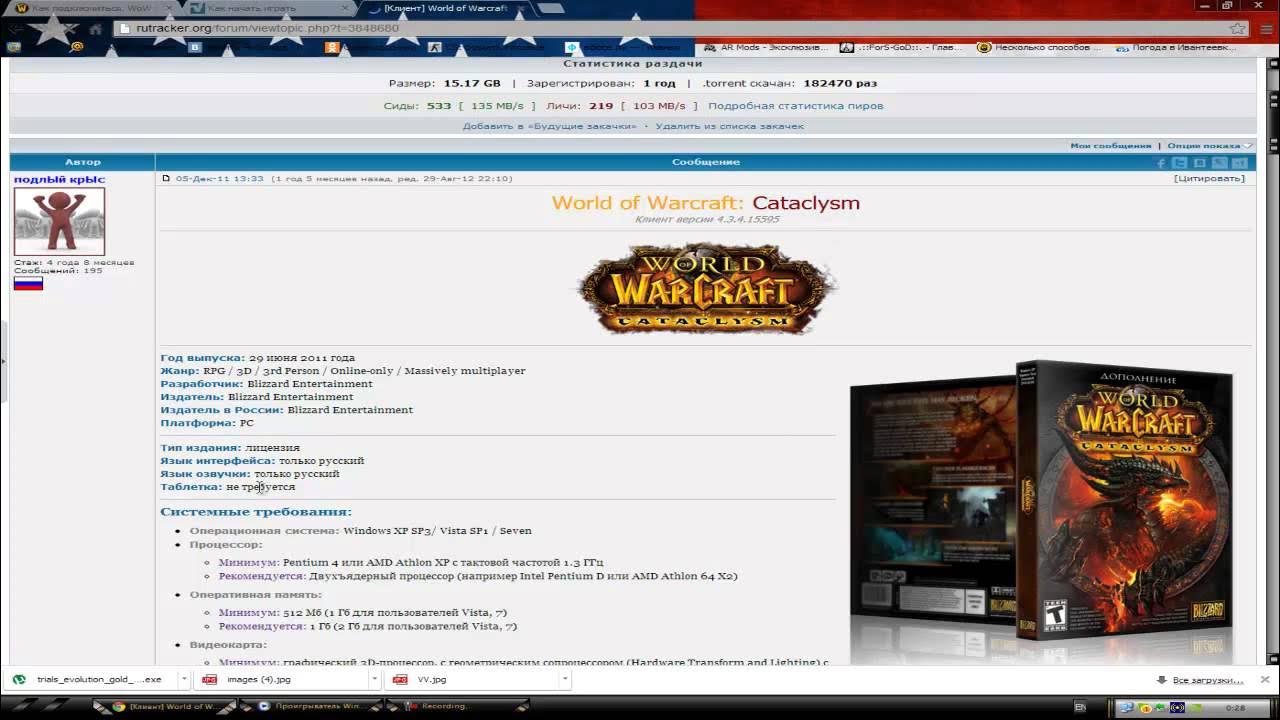This screenshot has height=720, width=1280.
Task: Click the bookmark star in address bar
Action: coord(1238,28)
